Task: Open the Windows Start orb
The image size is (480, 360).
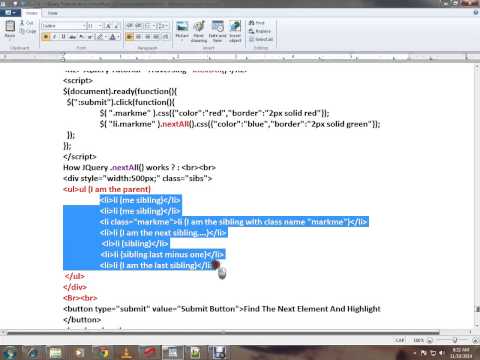Action: [x=10, y=353]
